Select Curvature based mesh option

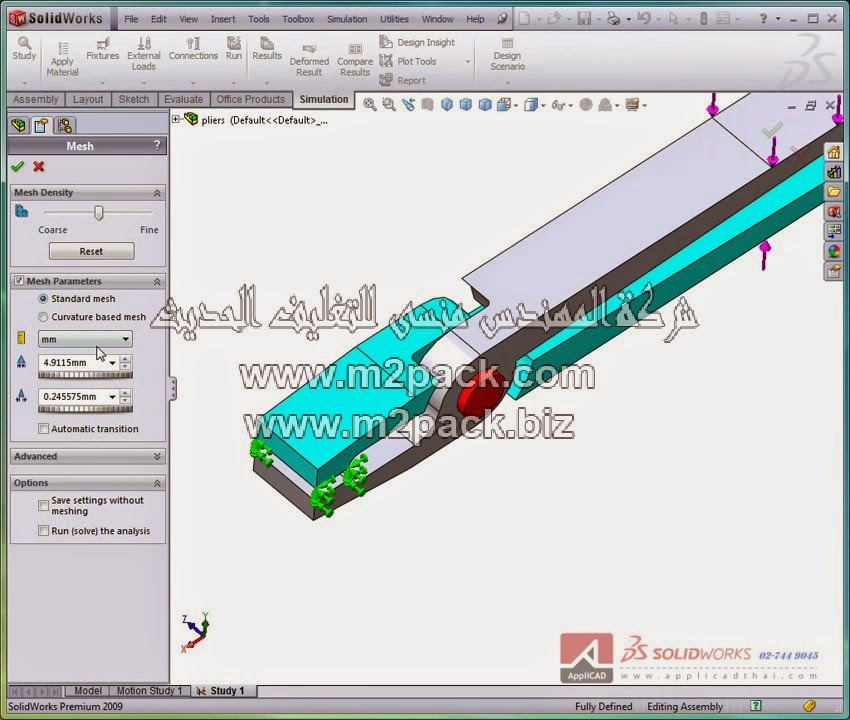pos(43,317)
